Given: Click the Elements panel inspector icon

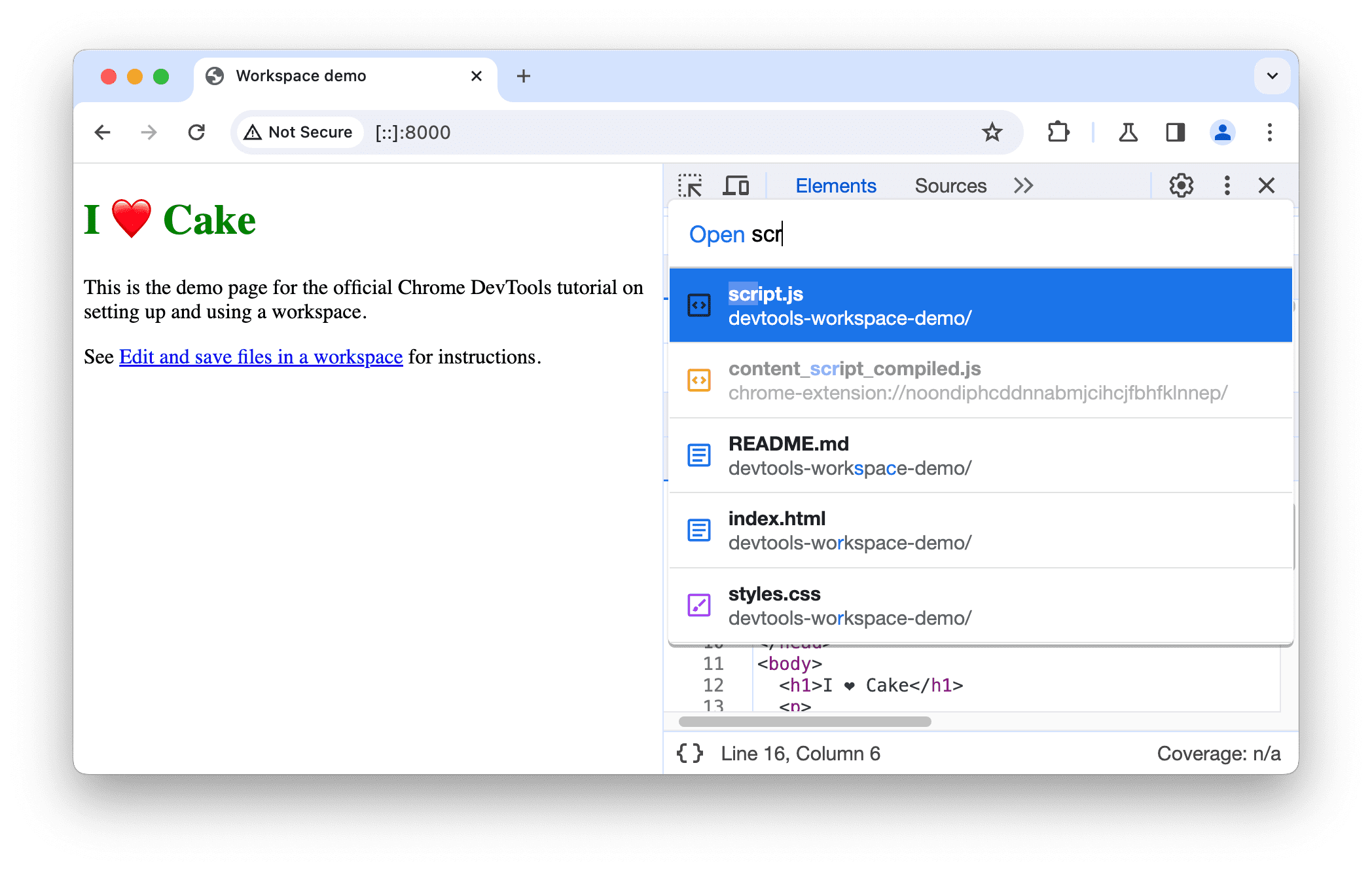Looking at the screenshot, I should tap(694, 185).
